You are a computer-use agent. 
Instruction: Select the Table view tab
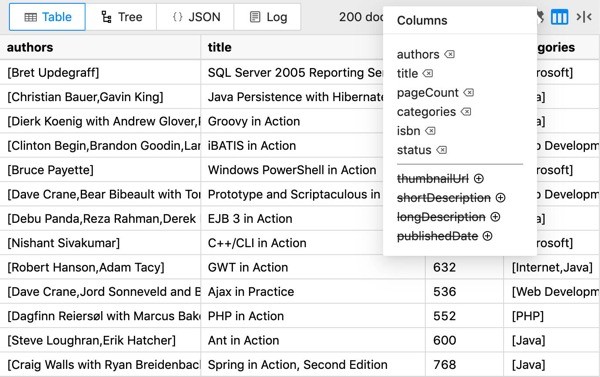tap(47, 17)
